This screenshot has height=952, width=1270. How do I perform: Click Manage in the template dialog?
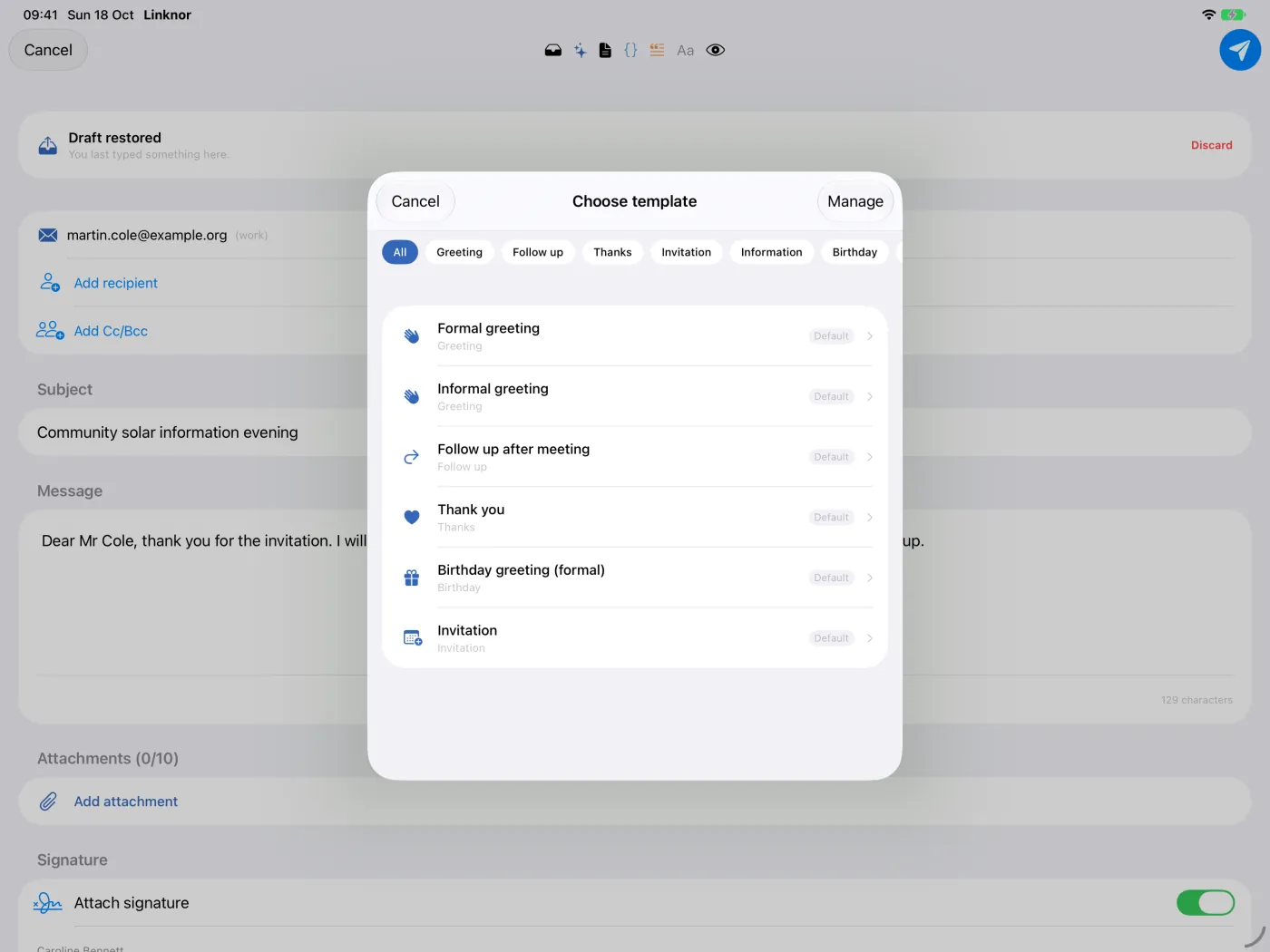(x=855, y=201)
